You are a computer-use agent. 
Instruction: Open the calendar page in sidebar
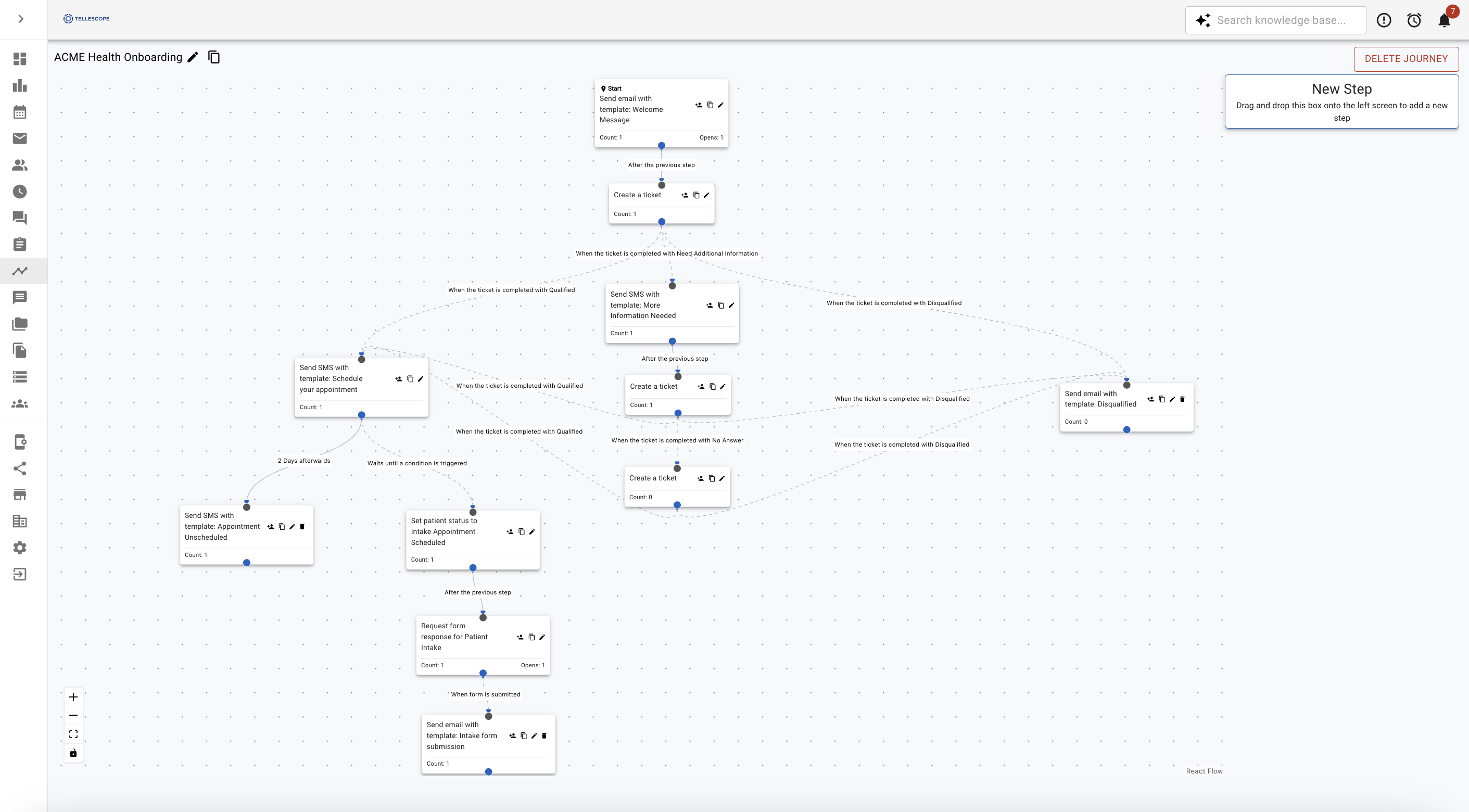click(20, 112)
